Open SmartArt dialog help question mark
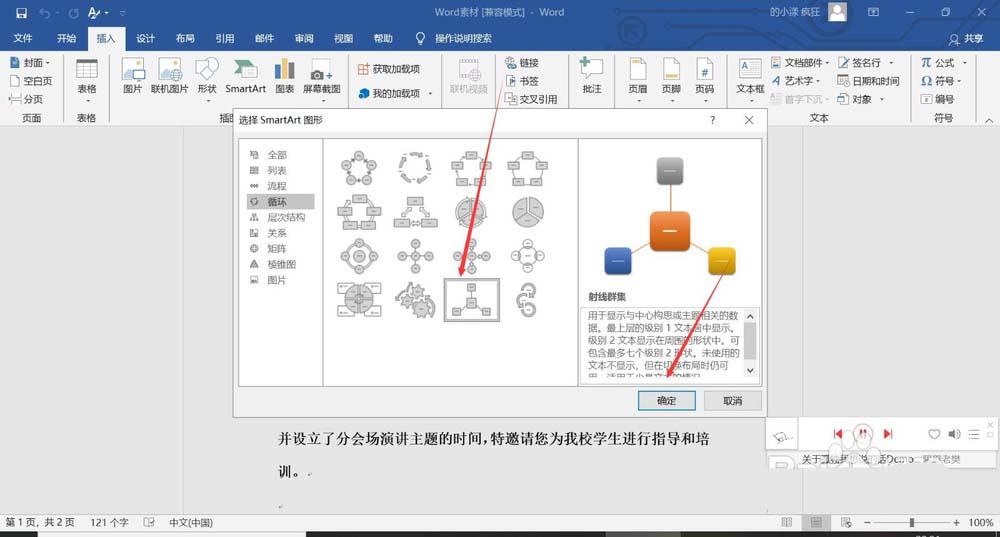Screen dimensions: 1000x537 [x=712, y=120]
